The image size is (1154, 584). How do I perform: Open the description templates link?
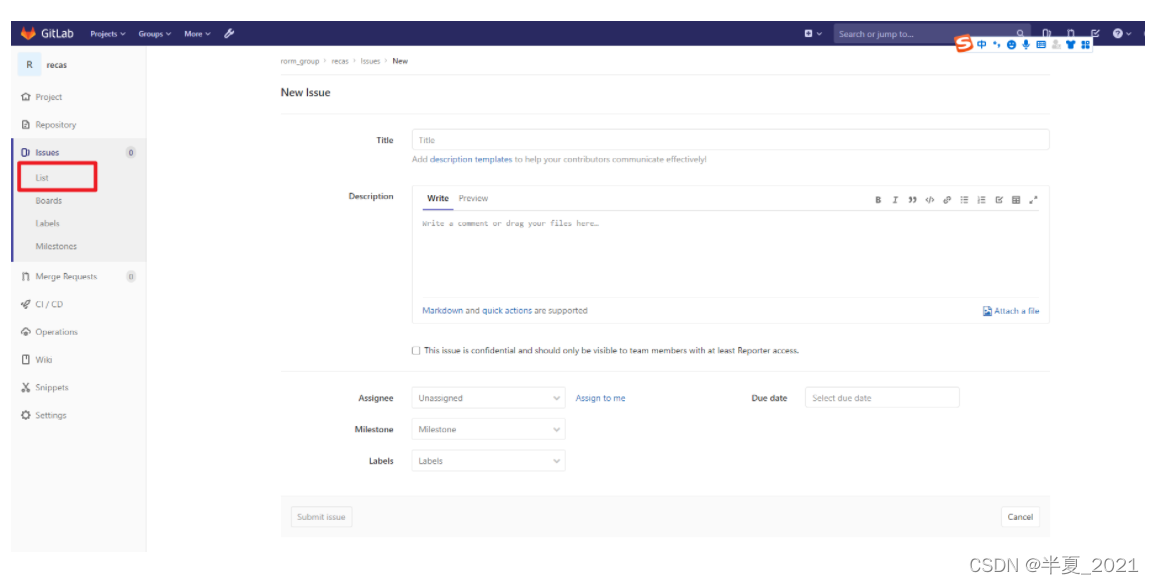tap(471, 160)
